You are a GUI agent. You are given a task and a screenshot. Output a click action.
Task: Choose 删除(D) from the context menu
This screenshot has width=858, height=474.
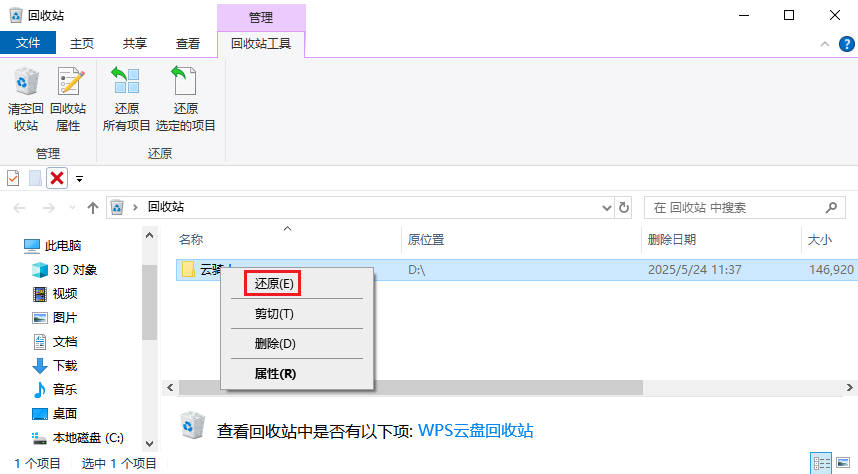click(x=274, y=344)
